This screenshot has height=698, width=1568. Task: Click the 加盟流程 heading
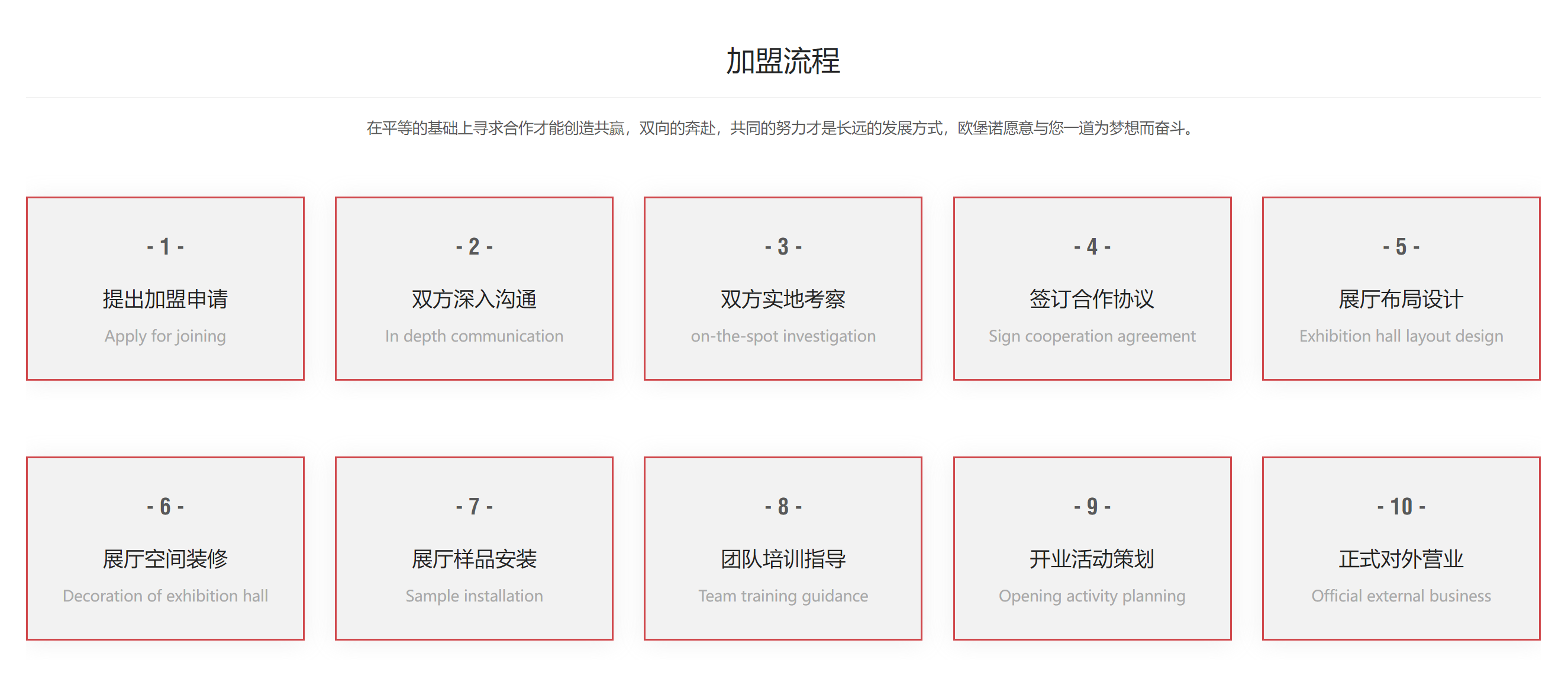(x=783, y=61)
